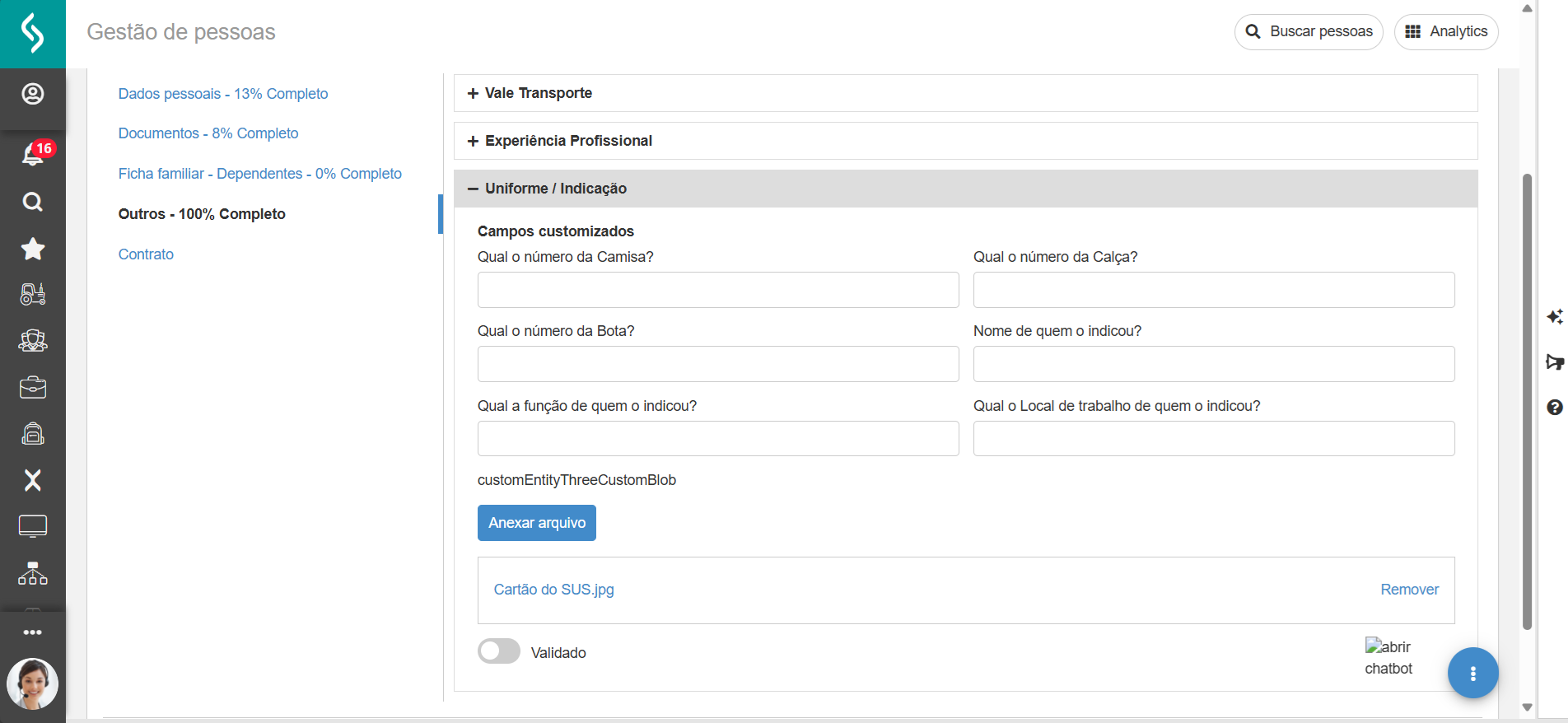This screenshot has width=1568, height=723.
Task: Open the people group icon in sidebar
Action: pos(33,340)
